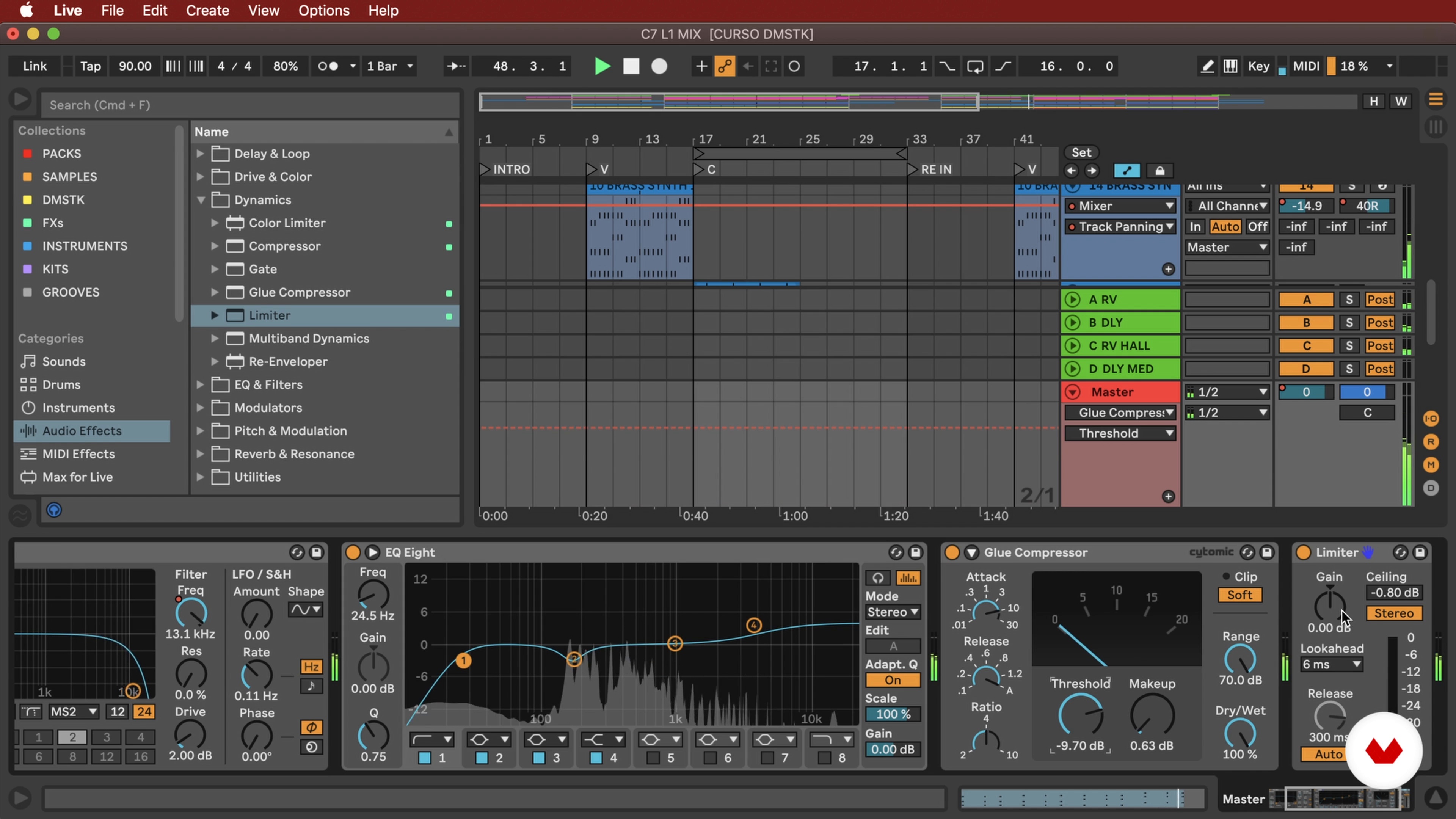Click the Stop transport button
The height and width of the screenshot is (819, 1456).
point(631,66)
